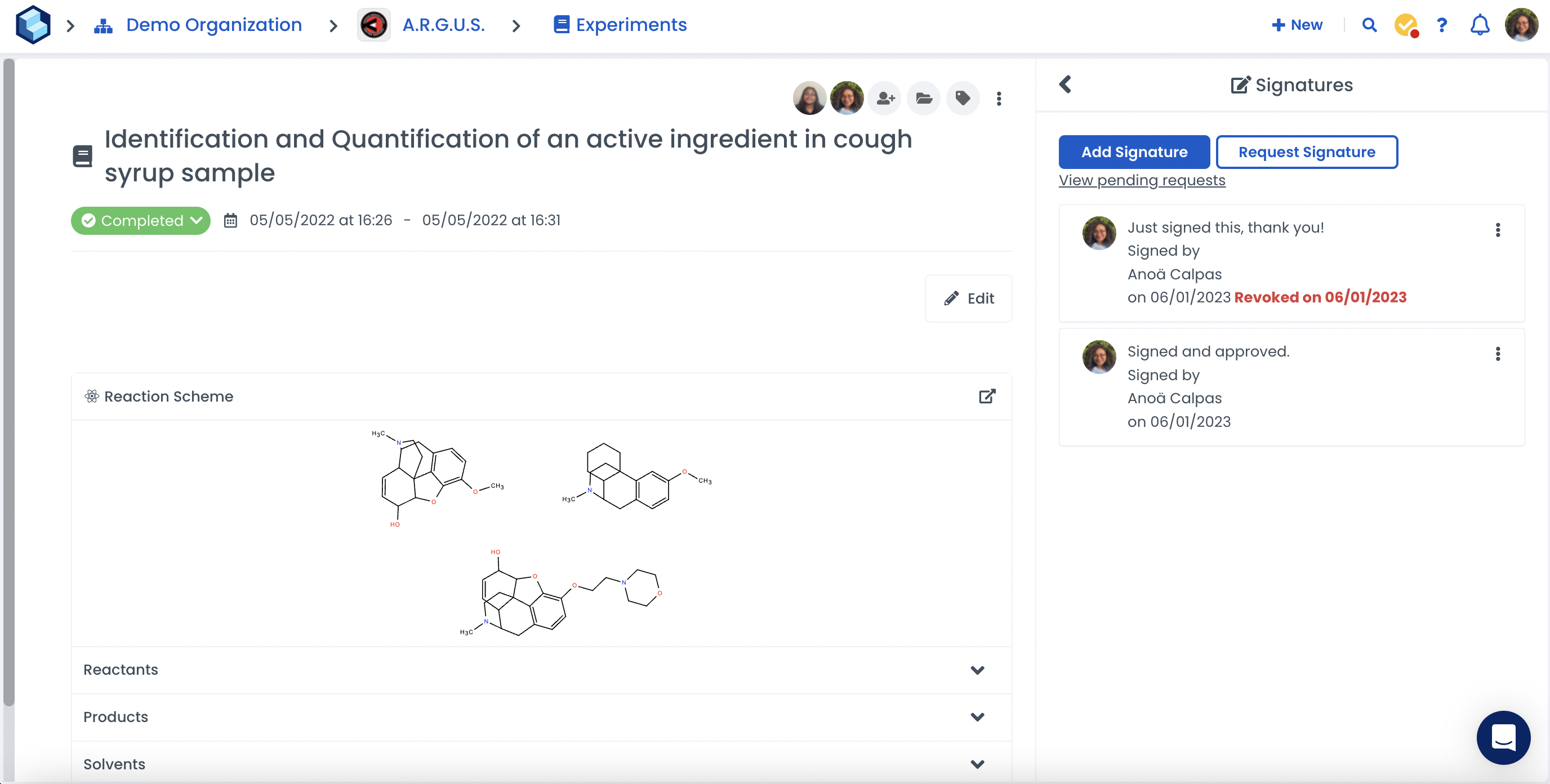
Task: Open the folder icon in experiment header
Action: tap(924, 98)
